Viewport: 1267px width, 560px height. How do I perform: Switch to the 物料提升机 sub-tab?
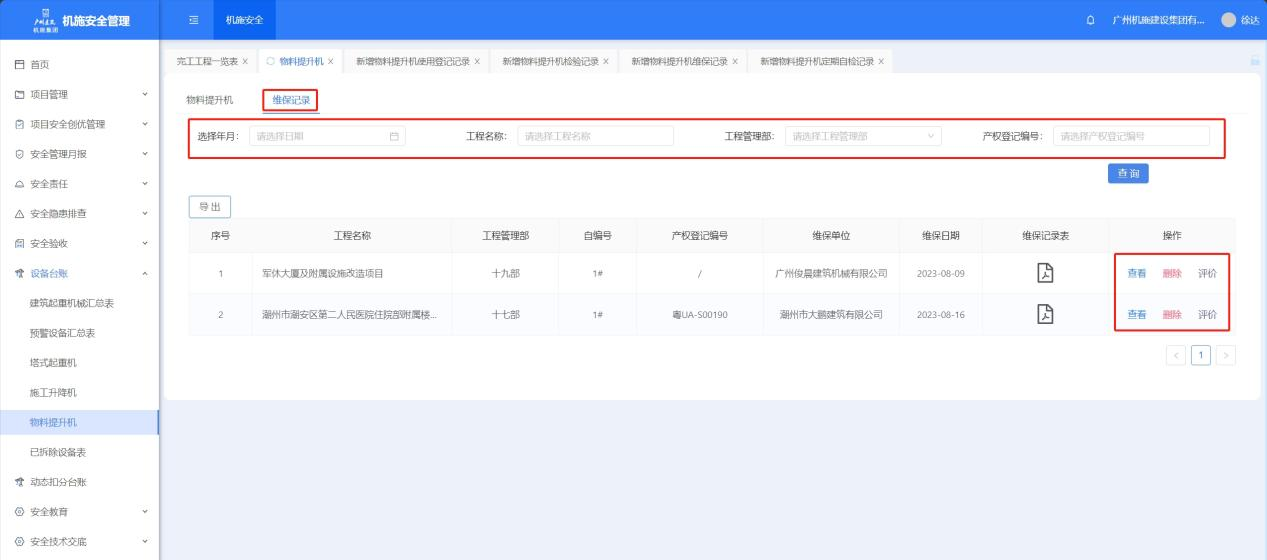tap(209, 100)
